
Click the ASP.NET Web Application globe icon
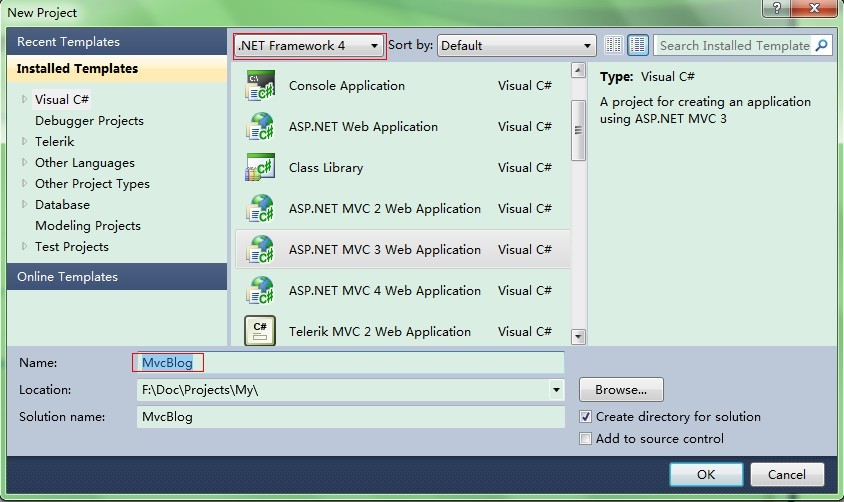(x=261, y=126)
